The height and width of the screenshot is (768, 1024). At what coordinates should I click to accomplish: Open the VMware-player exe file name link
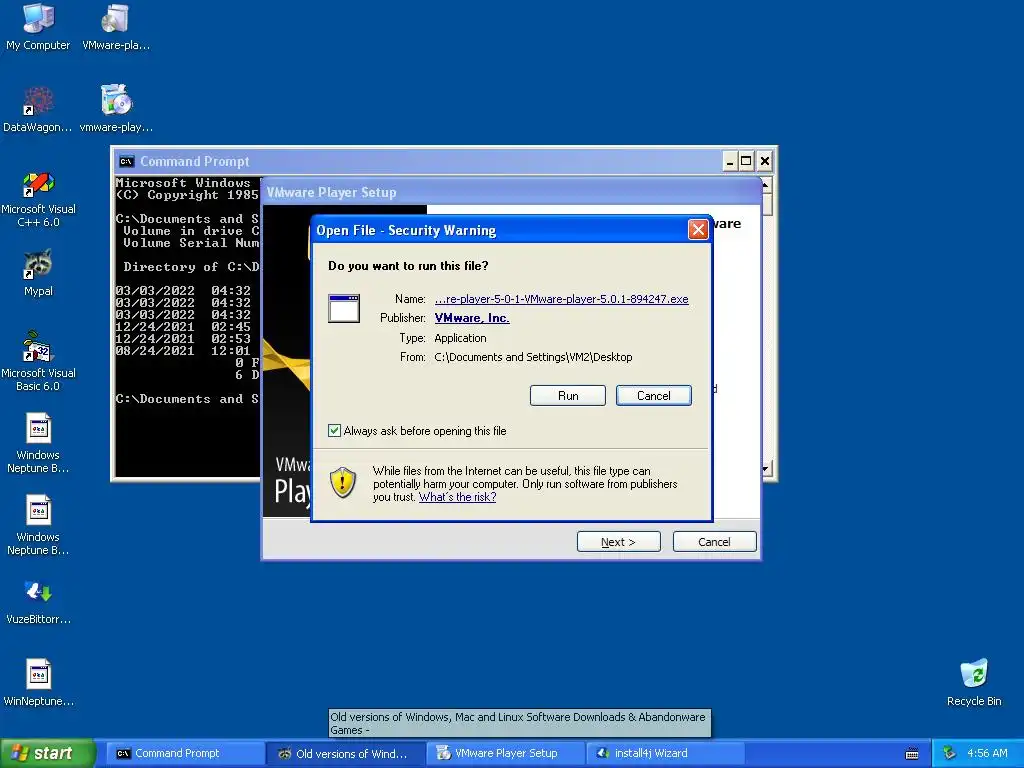[x=562, y=299]
